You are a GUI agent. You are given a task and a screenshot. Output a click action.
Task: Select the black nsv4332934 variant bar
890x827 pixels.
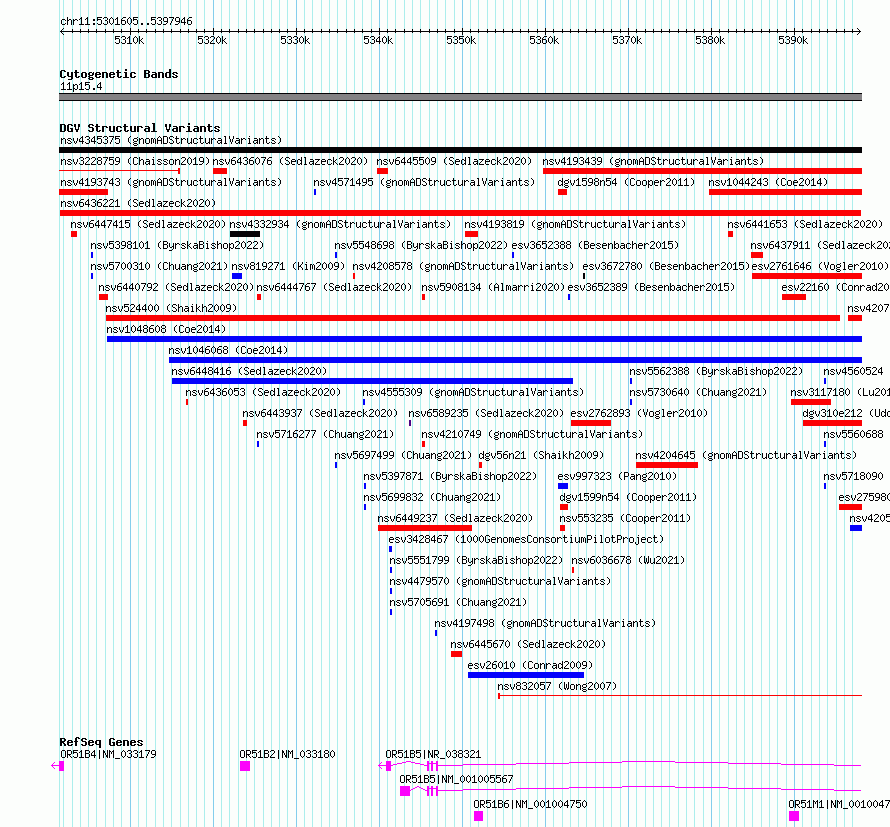click(x=245, y=234)
